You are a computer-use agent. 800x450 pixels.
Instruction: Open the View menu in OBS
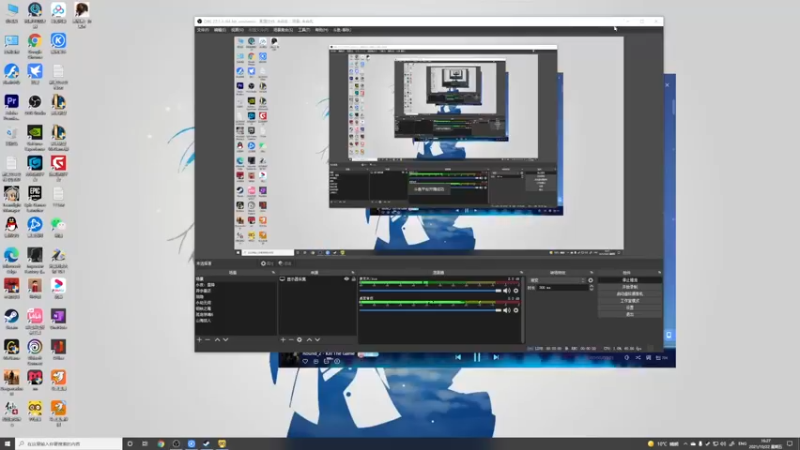click(237, 30)
